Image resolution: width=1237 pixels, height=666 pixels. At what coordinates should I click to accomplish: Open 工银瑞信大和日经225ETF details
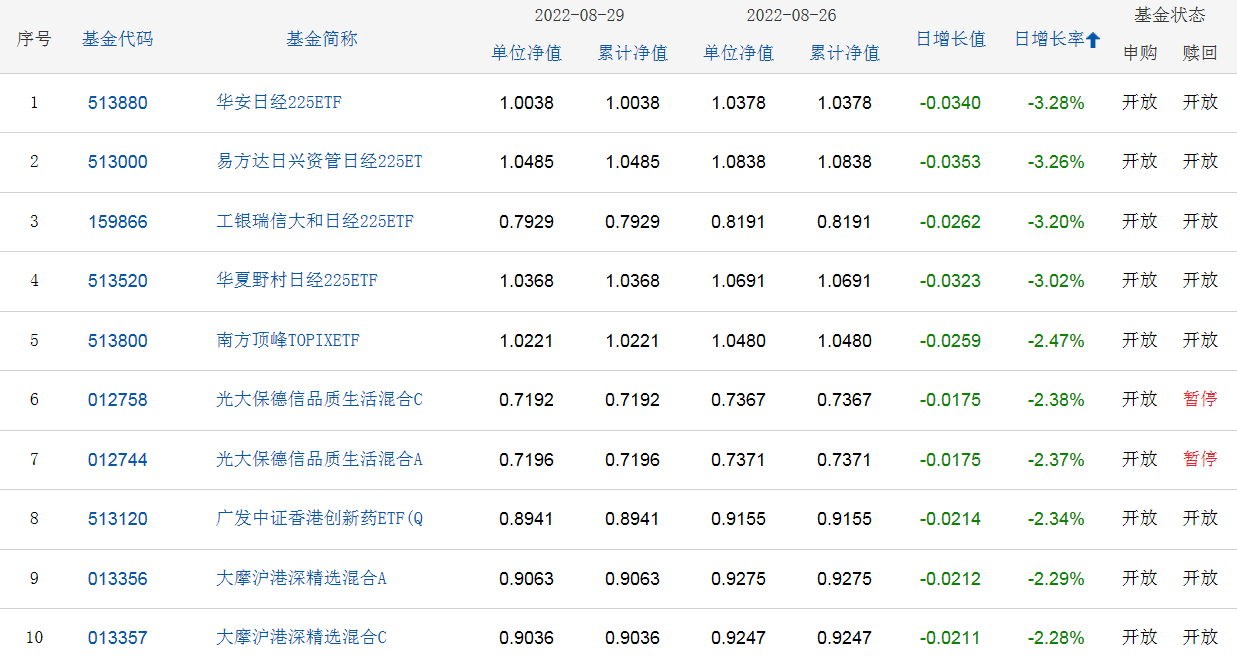[314, 222]
